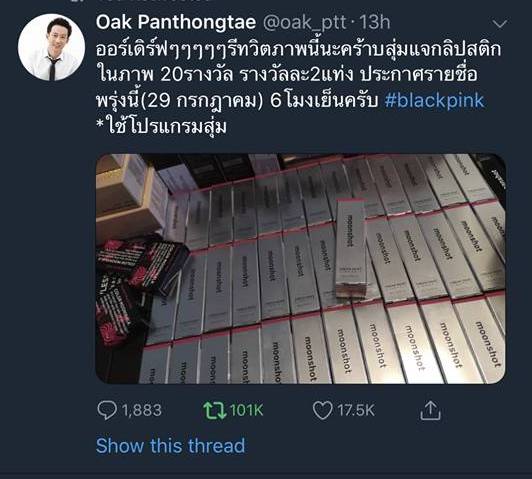Click the green retweet arrows icon
Screen dimensions: 532x479
point(214,410)
